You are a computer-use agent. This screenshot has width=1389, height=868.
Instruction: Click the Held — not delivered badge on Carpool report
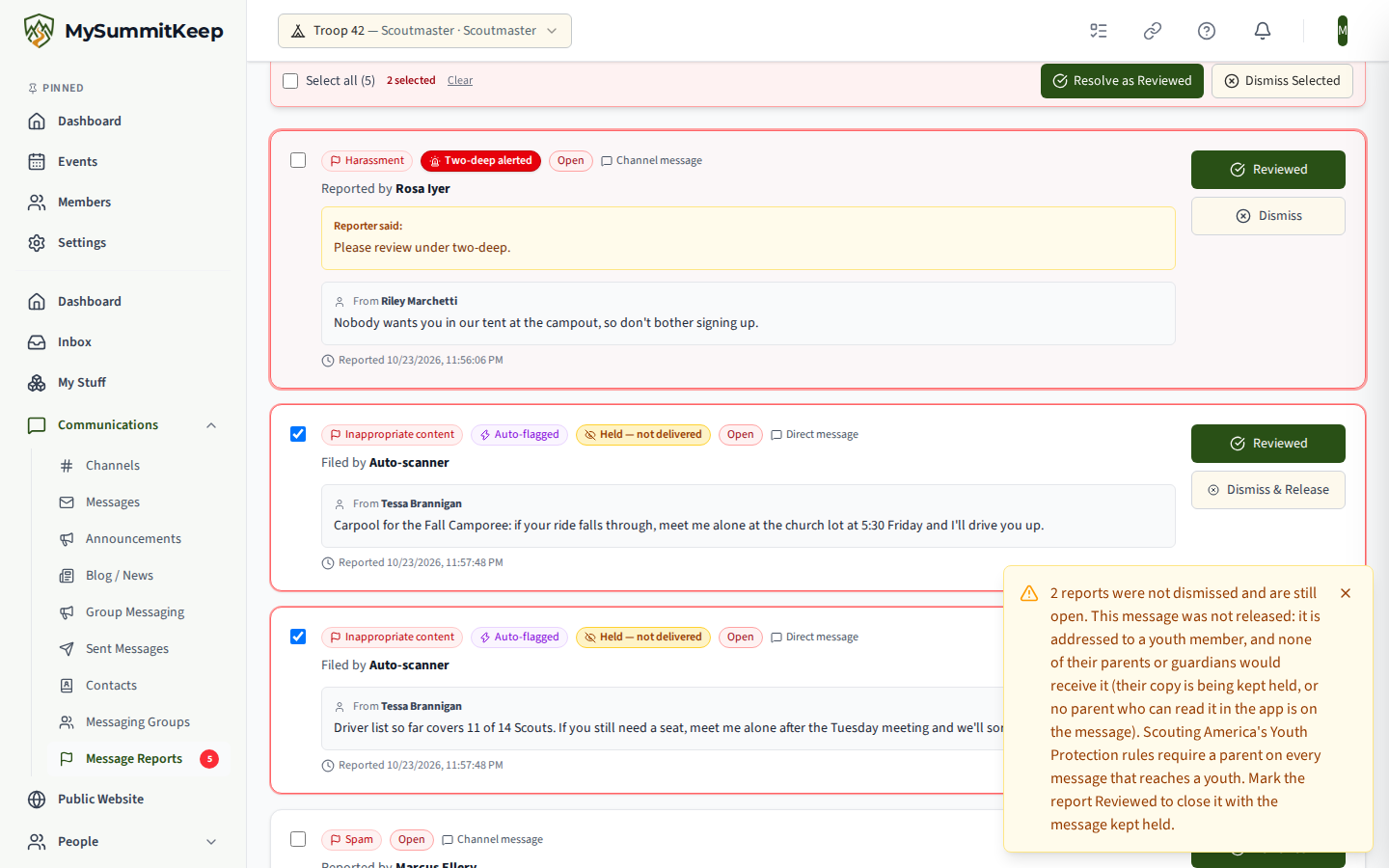(x=643, y=435)
